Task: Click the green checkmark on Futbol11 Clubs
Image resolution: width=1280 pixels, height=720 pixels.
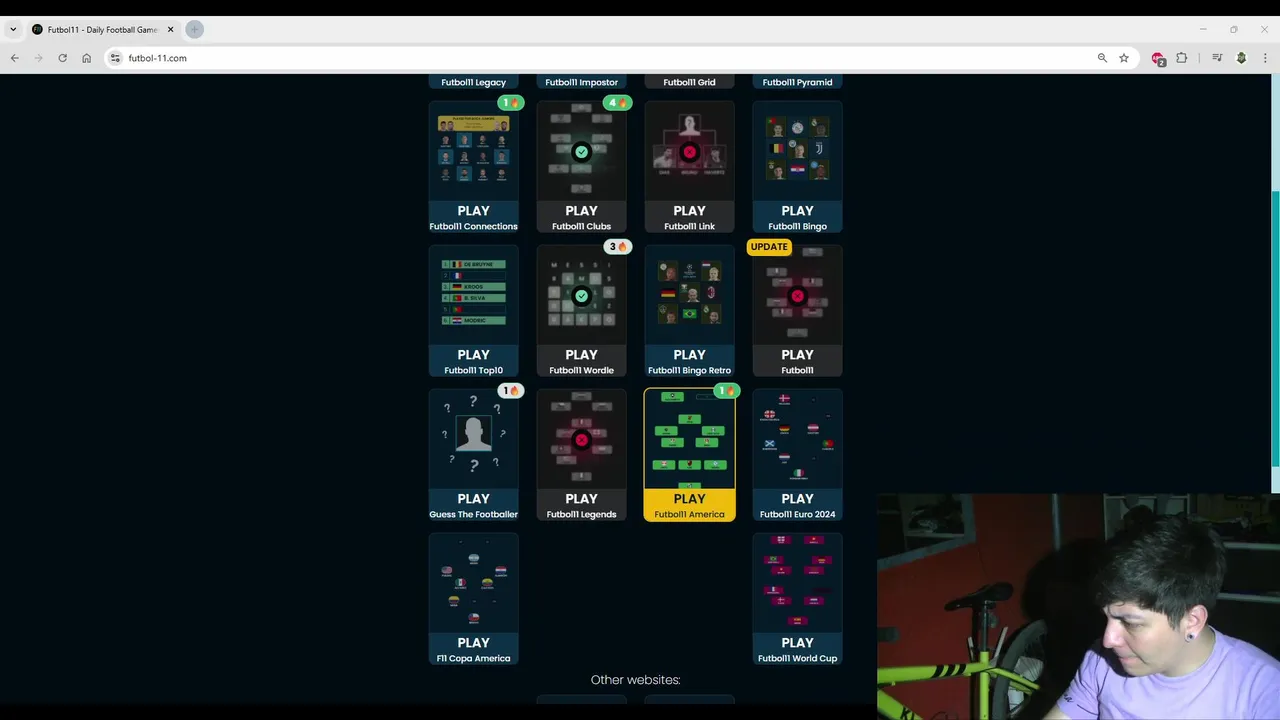Action: [x=581, y=152]
